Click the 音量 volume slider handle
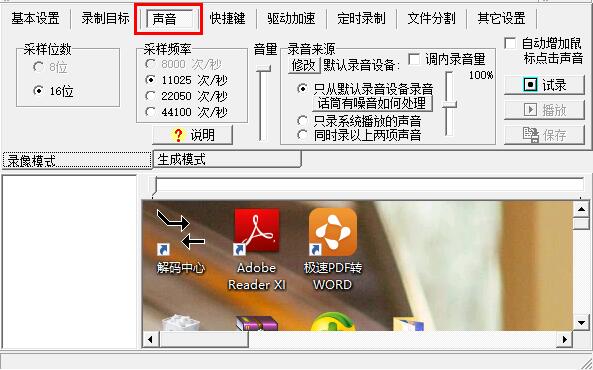The image size is (593, 370). pos(263,68)
